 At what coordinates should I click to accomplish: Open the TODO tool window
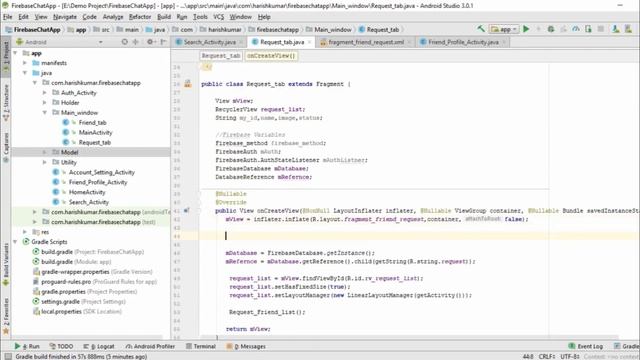pos(61,346)
